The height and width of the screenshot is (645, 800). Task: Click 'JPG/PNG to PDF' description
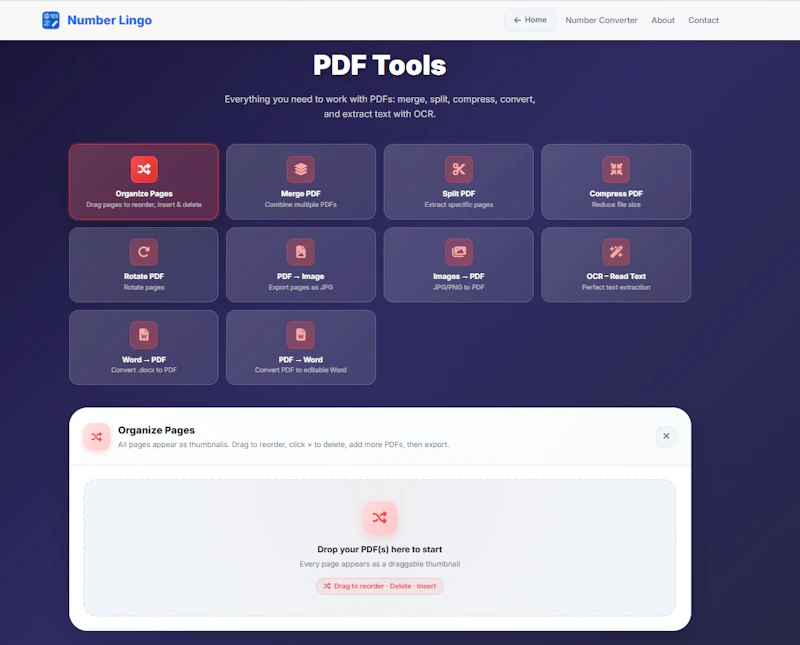pyautogui.click(x=459, y=287)
